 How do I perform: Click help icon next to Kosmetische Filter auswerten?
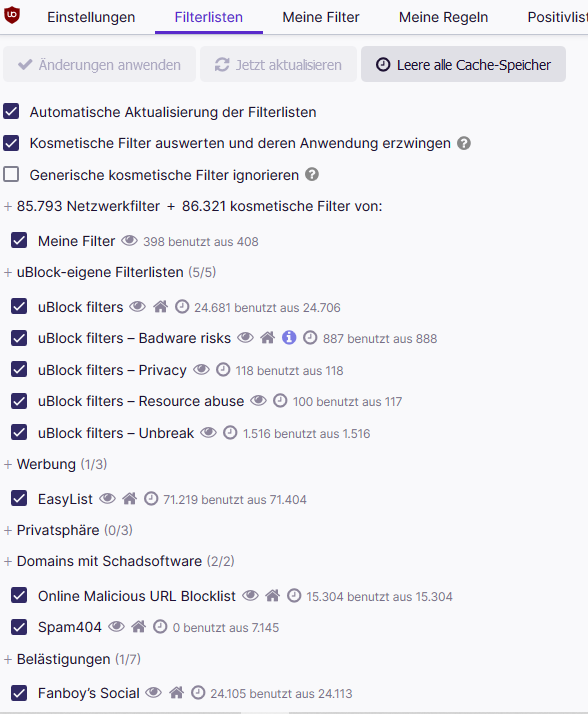click(x=464, y=143)
